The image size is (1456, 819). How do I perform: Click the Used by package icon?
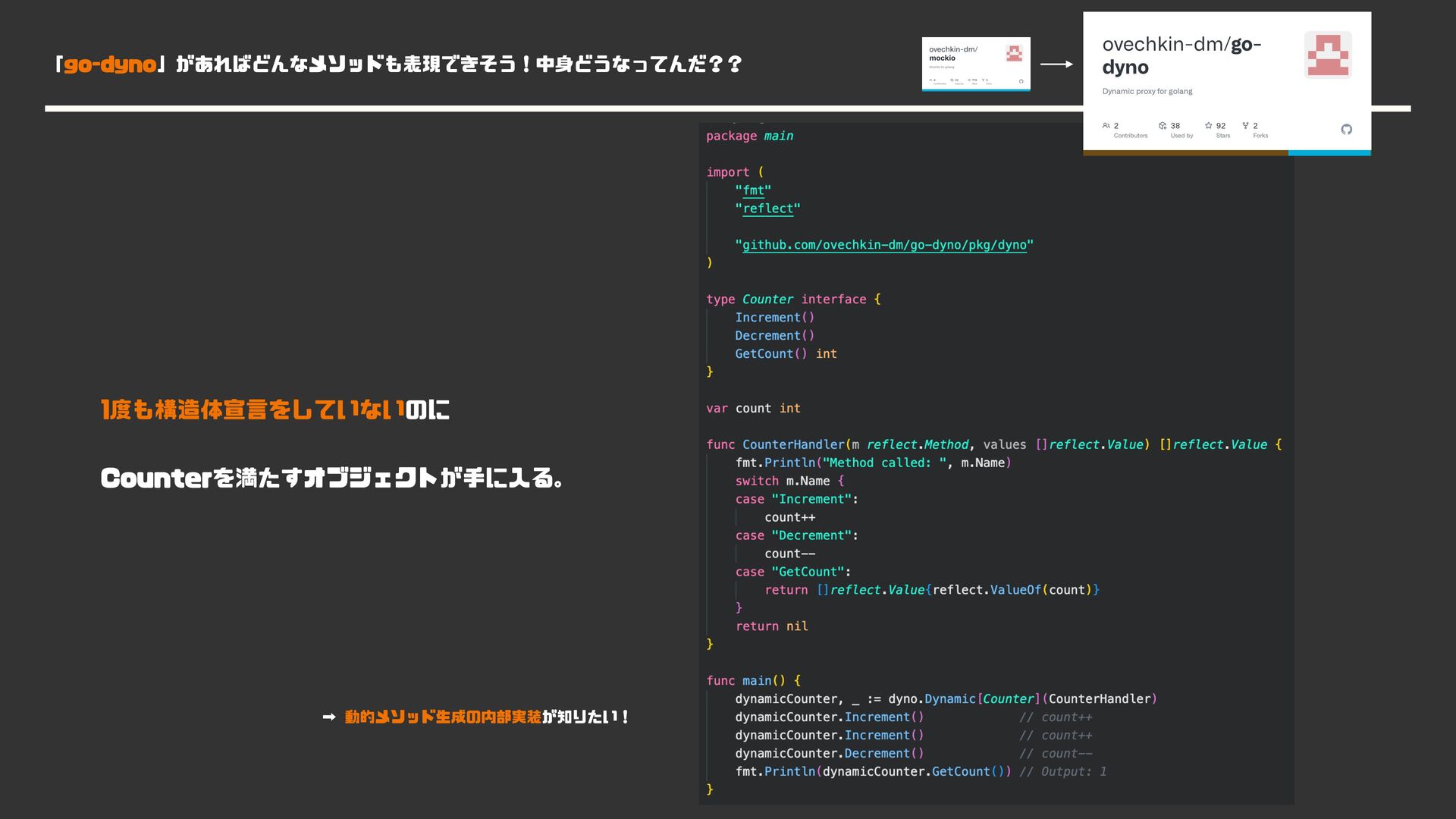point(1163,126)
